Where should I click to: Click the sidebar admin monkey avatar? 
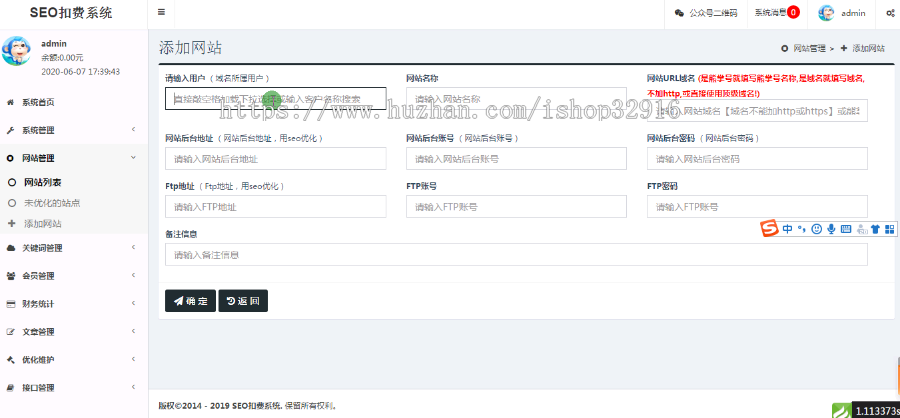[15, 51]
